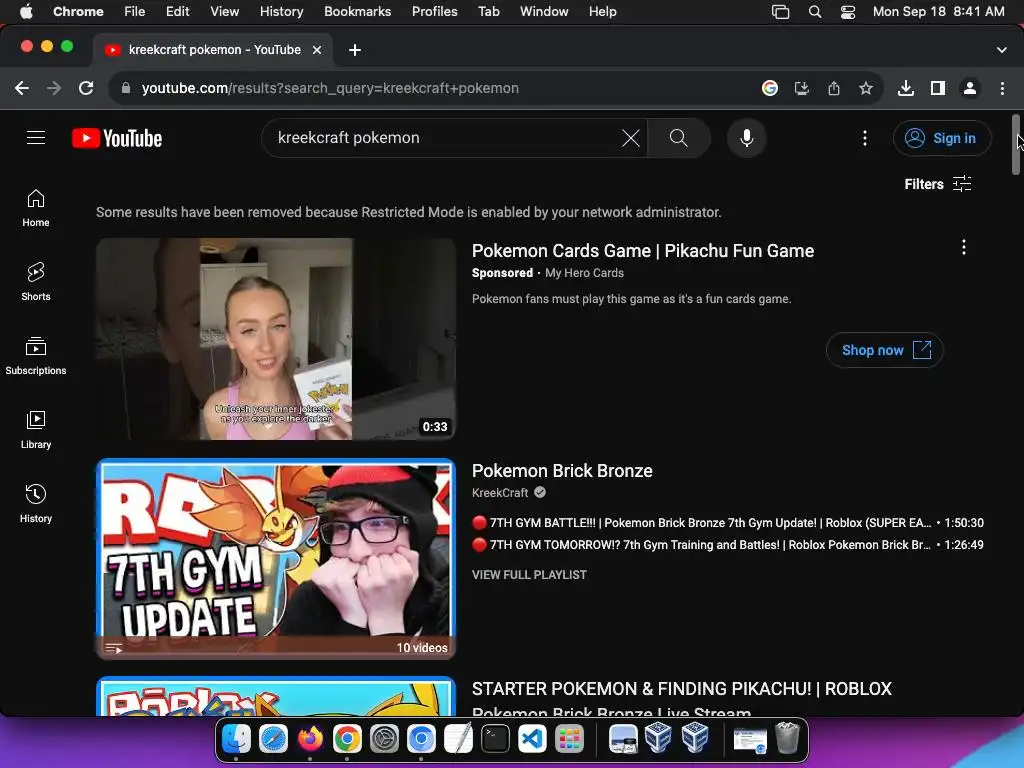Click the browser address bar URL
Viewport: 1024px width, 768px height.
[330, 88]
